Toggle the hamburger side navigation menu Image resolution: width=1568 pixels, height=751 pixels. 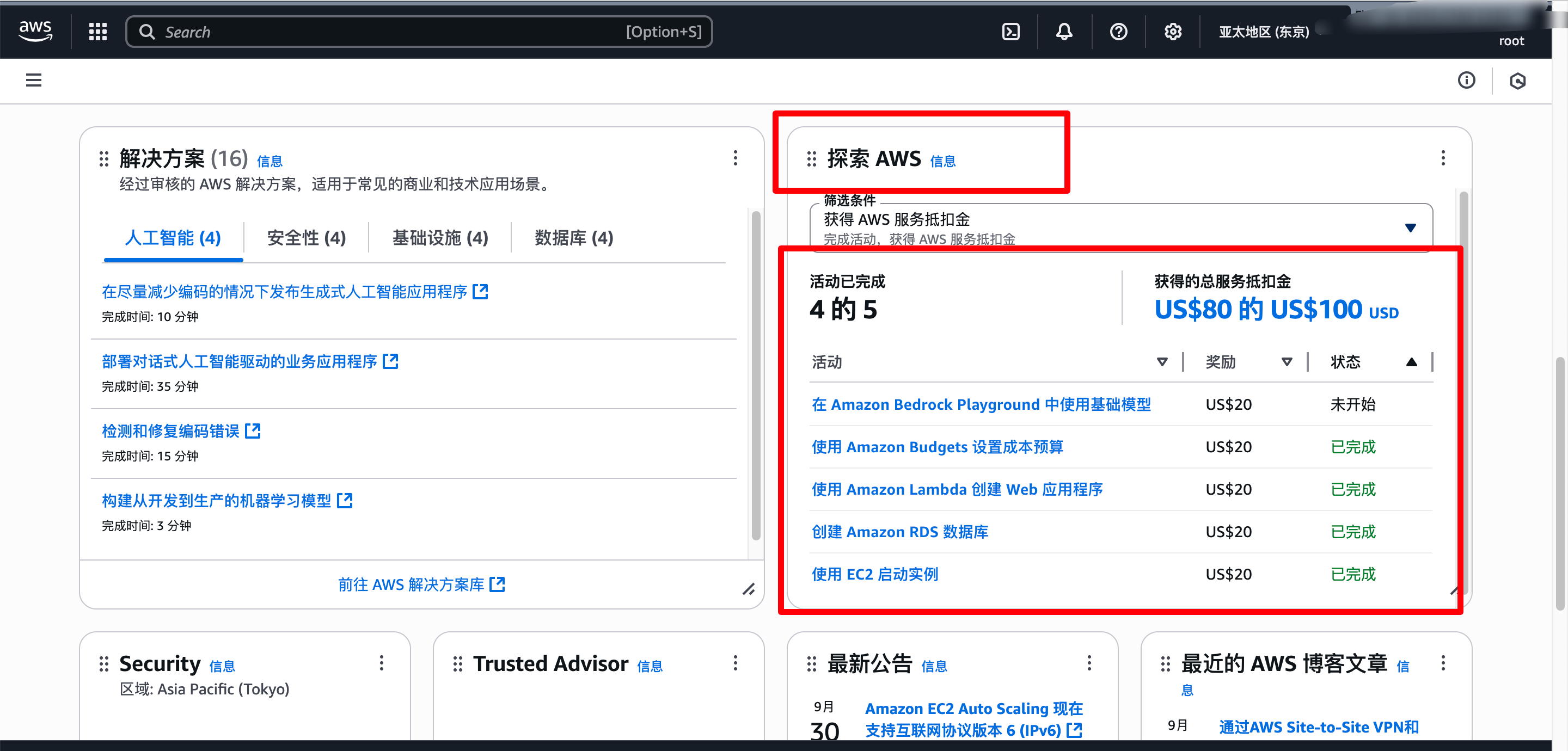(x=33, y=79)
